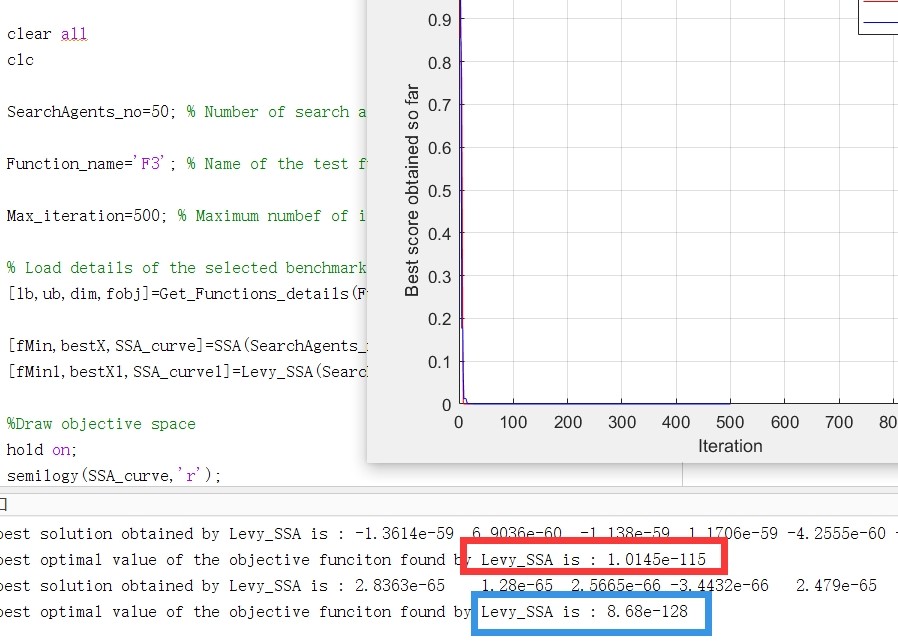The width and height of the screenshot is (898, 642).
Task: Click the 'clear all' code line
Action: click(47, 34)
